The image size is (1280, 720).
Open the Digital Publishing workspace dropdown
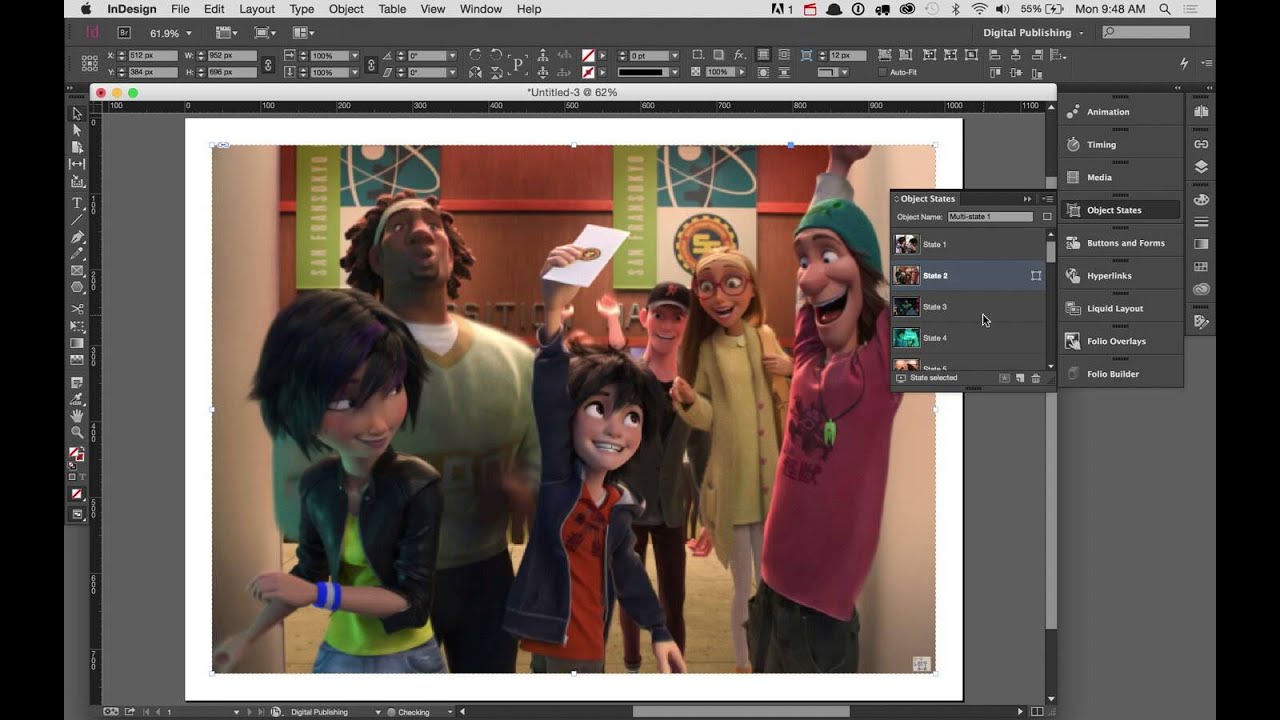tap(1033, 32)
